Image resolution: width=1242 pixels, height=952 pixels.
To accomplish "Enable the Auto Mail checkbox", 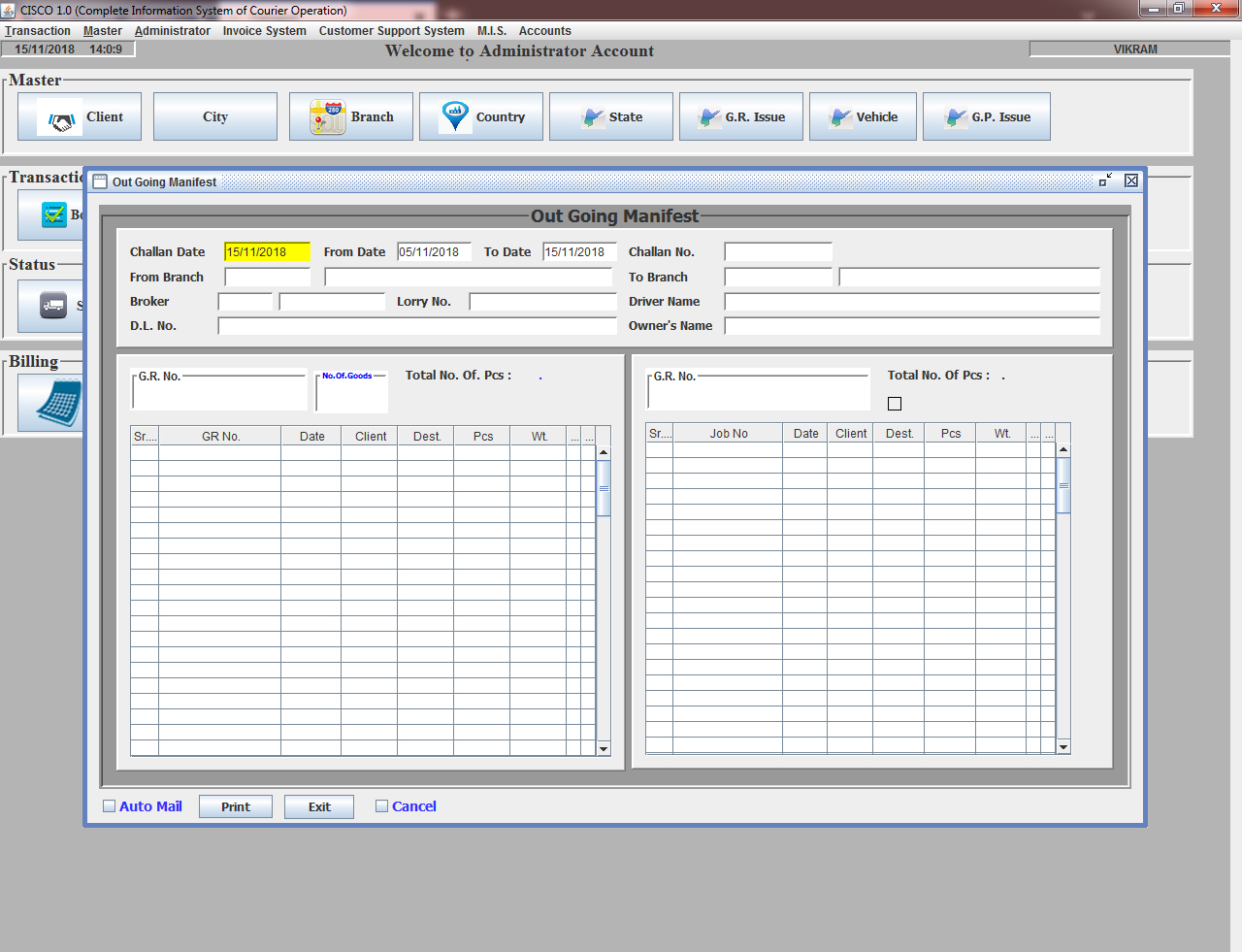I will tap(110, 806).
